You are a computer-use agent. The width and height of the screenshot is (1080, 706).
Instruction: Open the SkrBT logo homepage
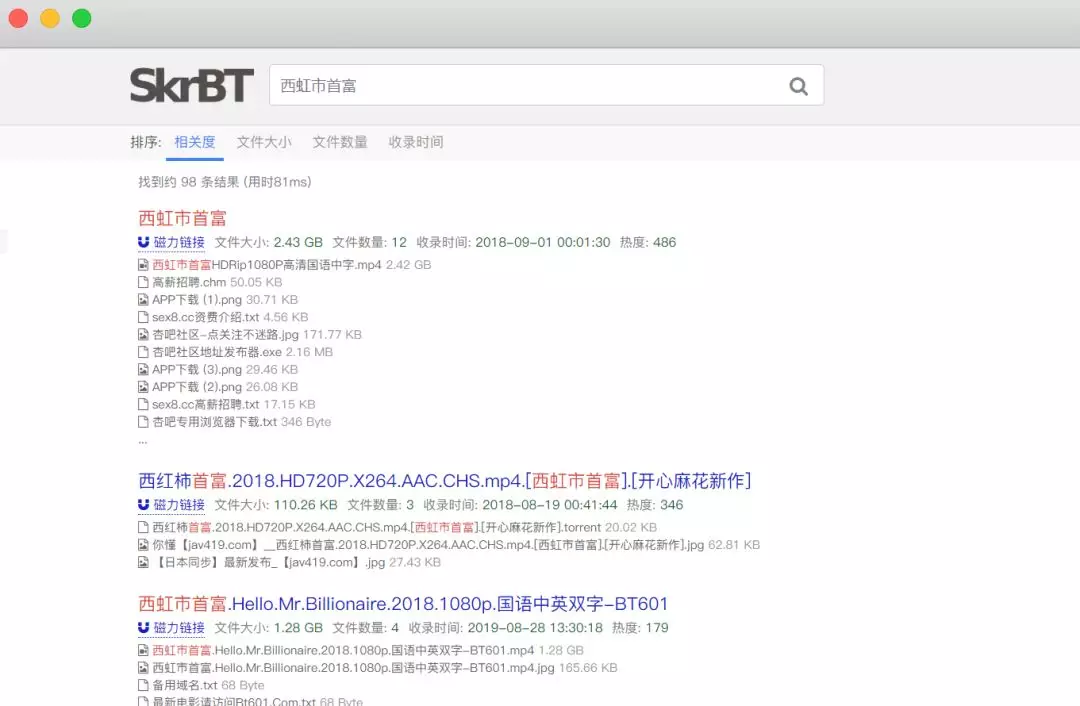pos(191,85)
